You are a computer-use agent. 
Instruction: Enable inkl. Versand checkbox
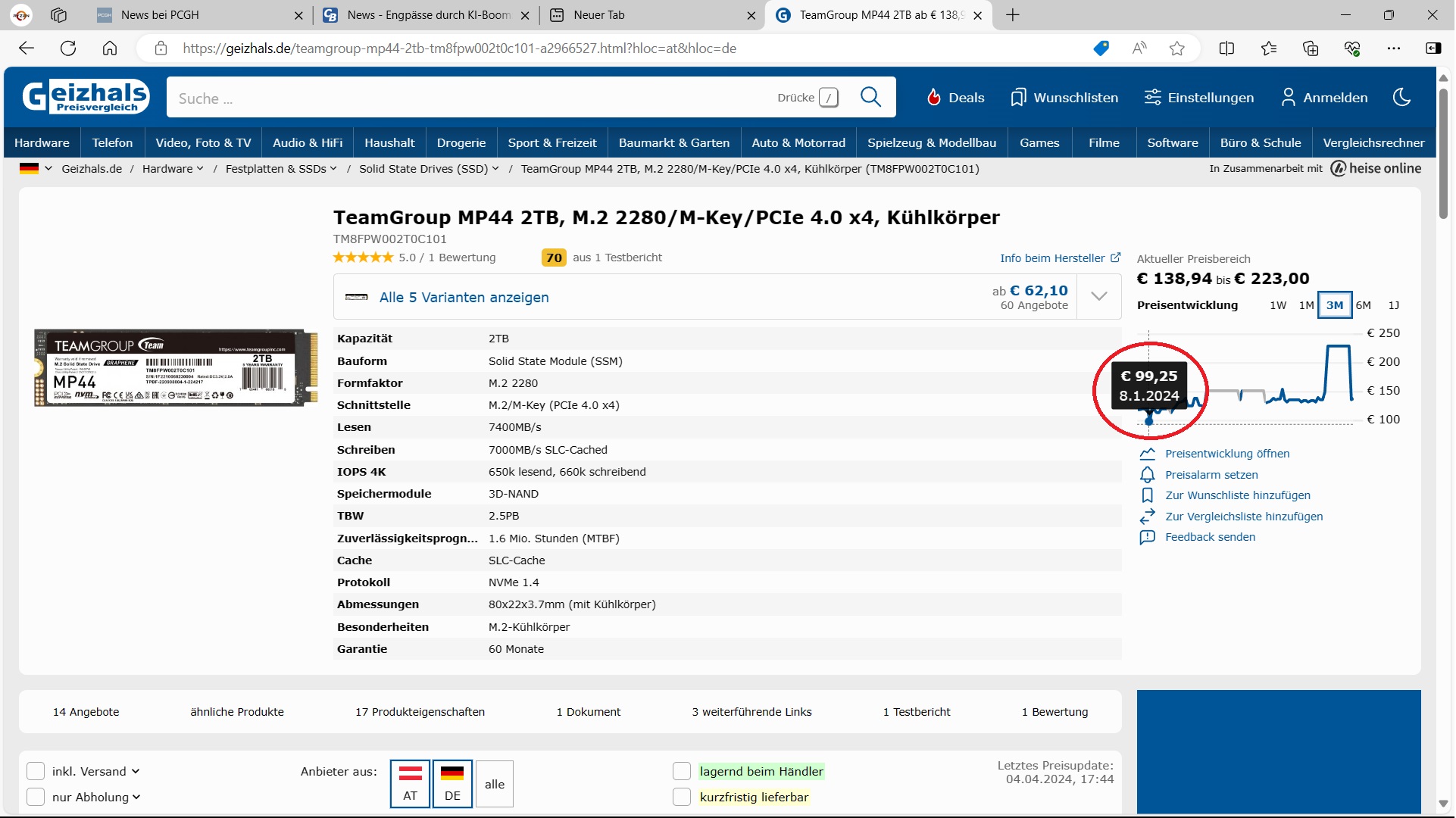pyautogui.click(x=36, y=771)
